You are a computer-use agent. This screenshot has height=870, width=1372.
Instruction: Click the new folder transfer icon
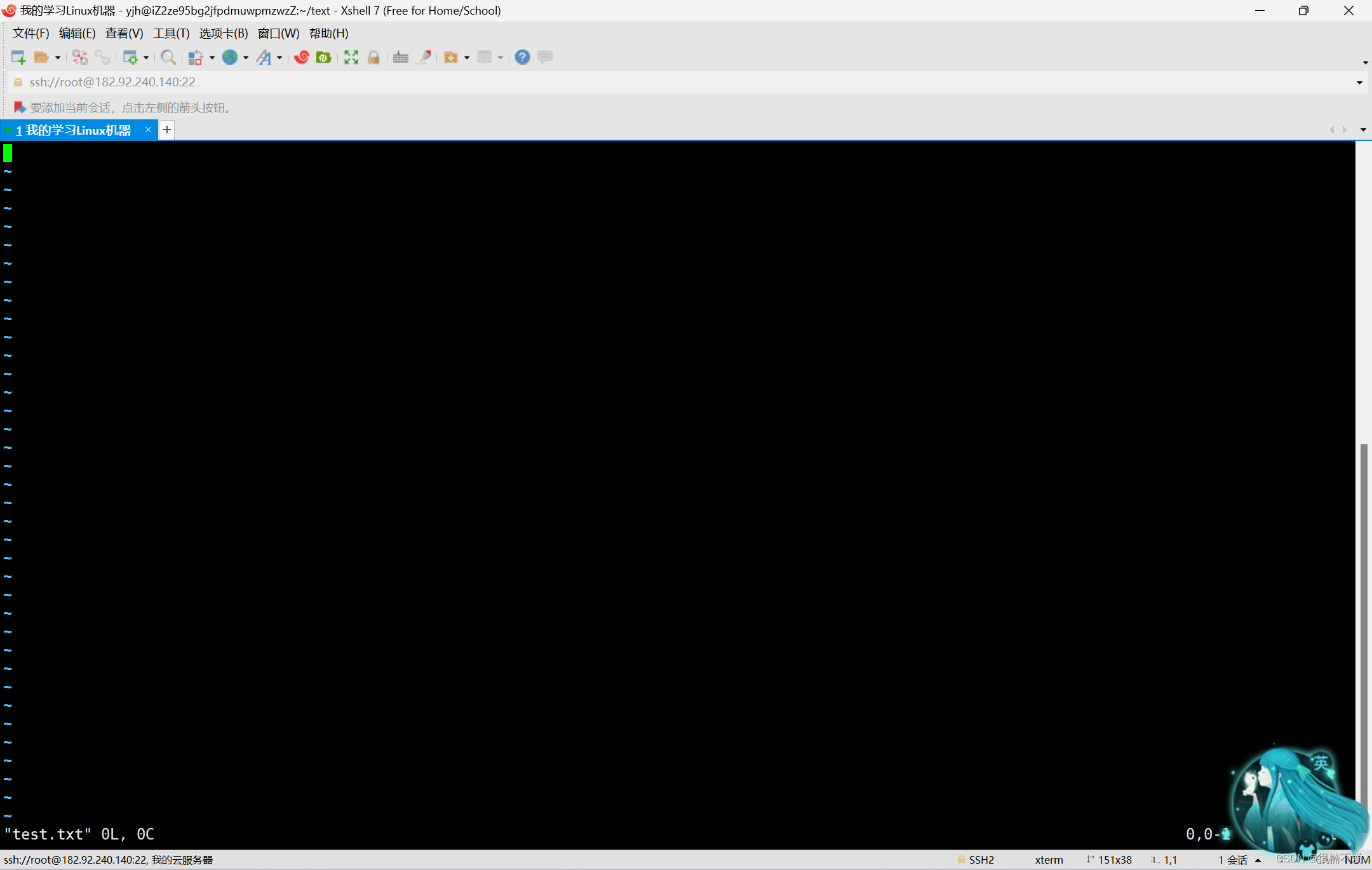(x=451, y=57)
